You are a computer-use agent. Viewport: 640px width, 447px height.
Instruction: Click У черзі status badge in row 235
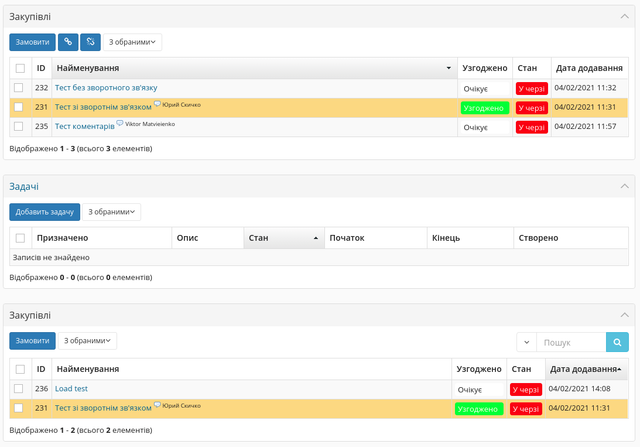click(x=532, y=127)
